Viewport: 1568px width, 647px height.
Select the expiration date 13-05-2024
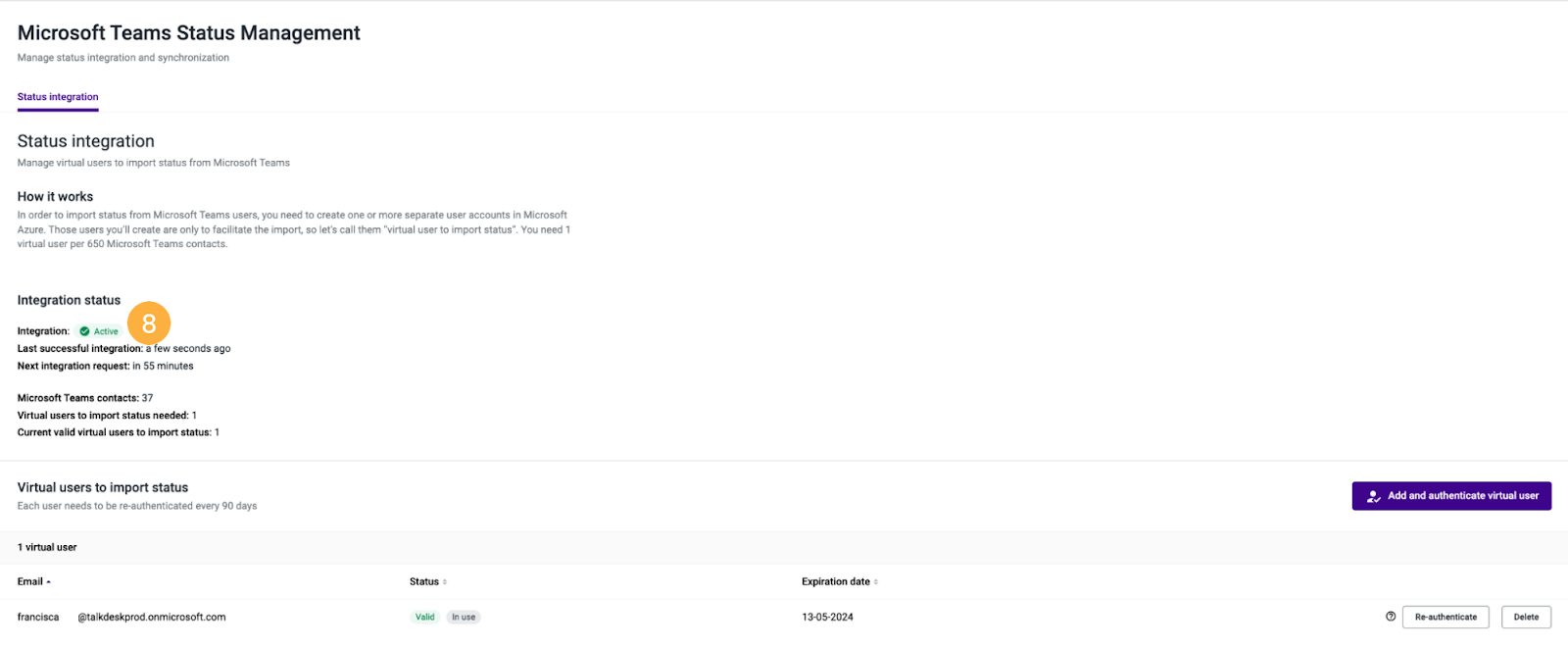tap(827, 618)
